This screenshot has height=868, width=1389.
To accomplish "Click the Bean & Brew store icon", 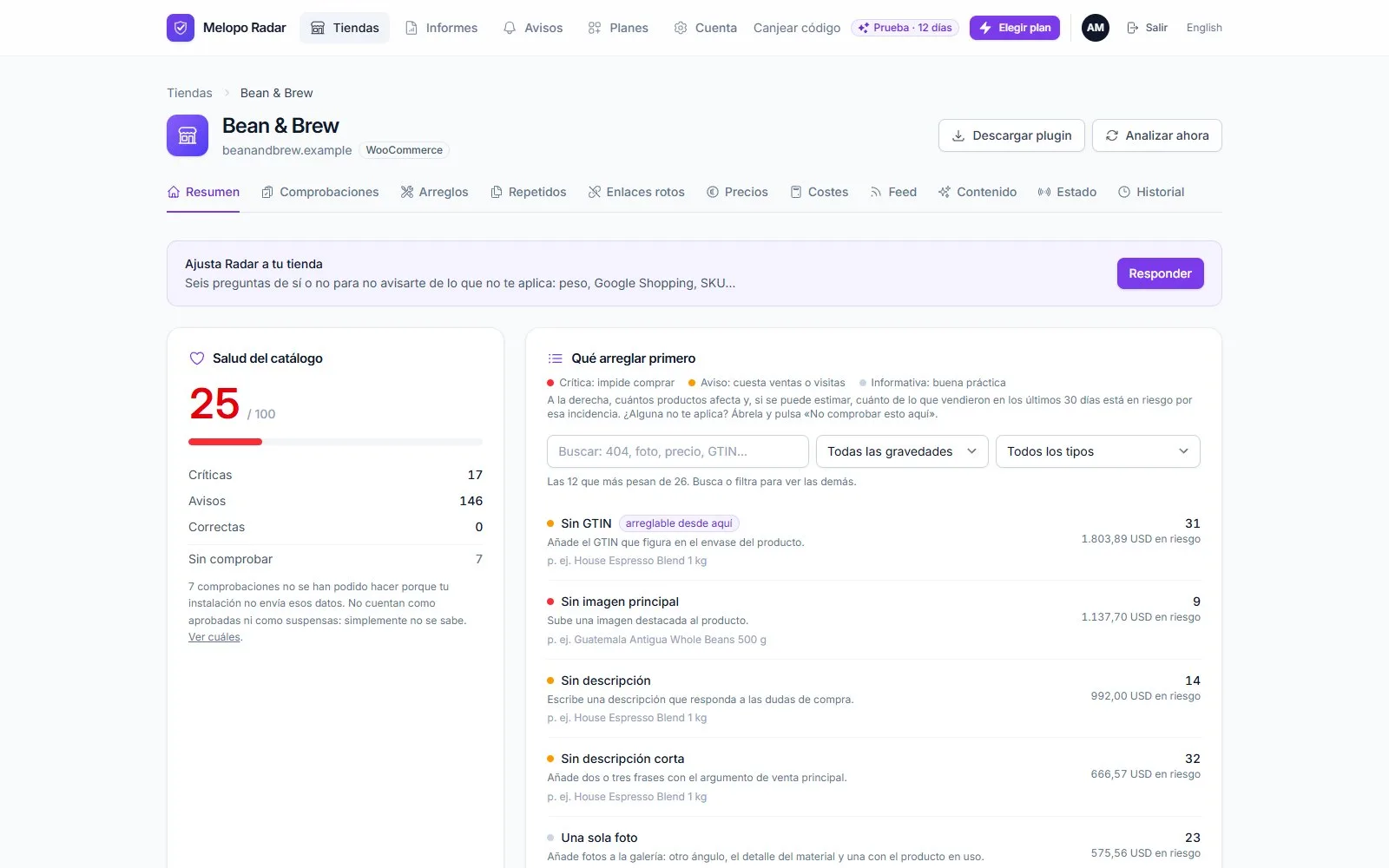I will 188,135.
